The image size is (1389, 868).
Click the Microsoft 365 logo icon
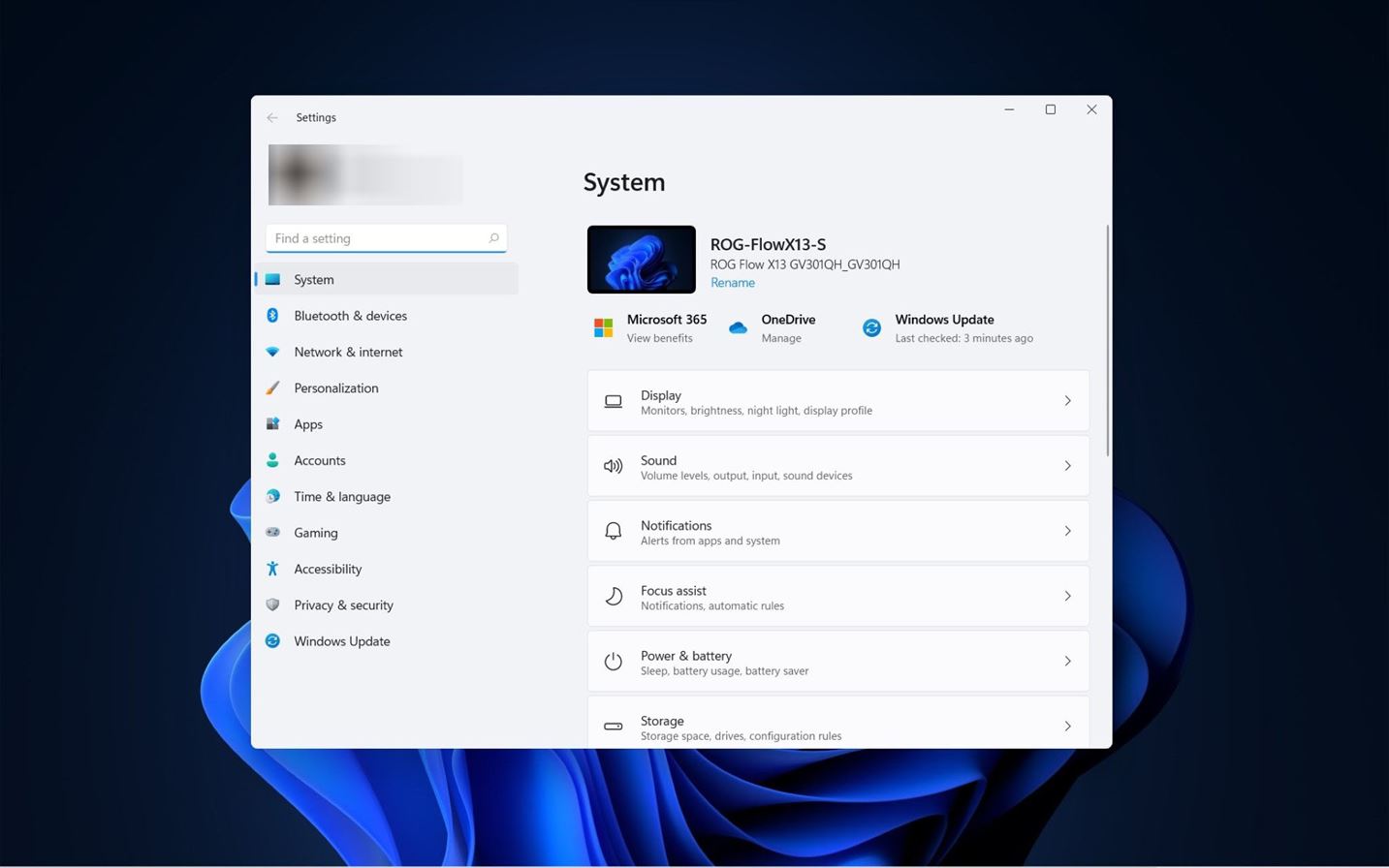pos(603,328)
